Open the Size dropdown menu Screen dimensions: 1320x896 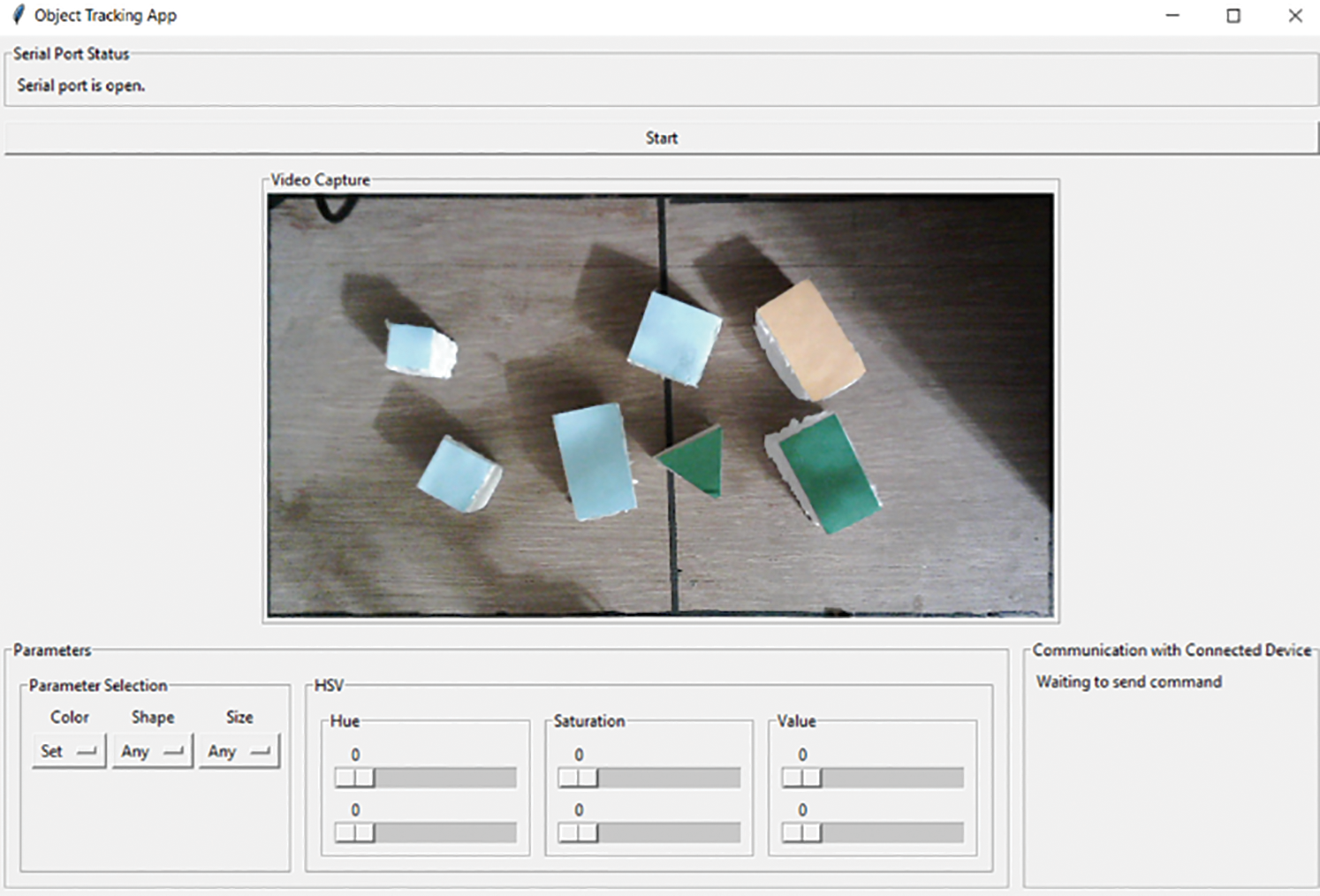[x=239, y=751]
